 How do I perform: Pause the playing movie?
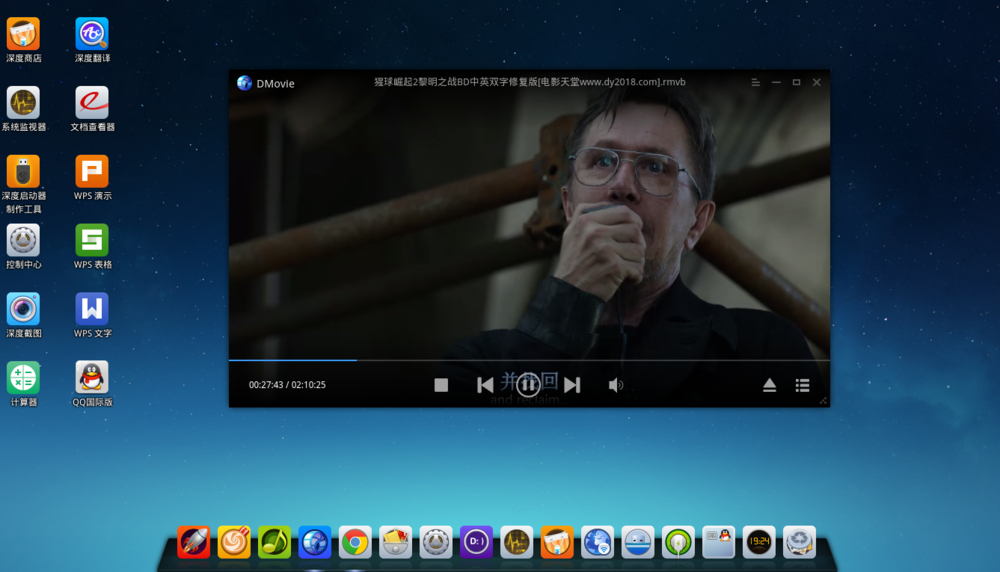pos(529,384)
